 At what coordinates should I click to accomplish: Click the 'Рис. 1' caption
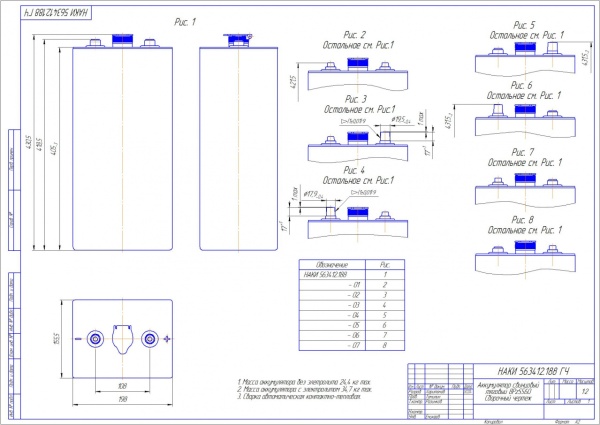tap(184, 20)
